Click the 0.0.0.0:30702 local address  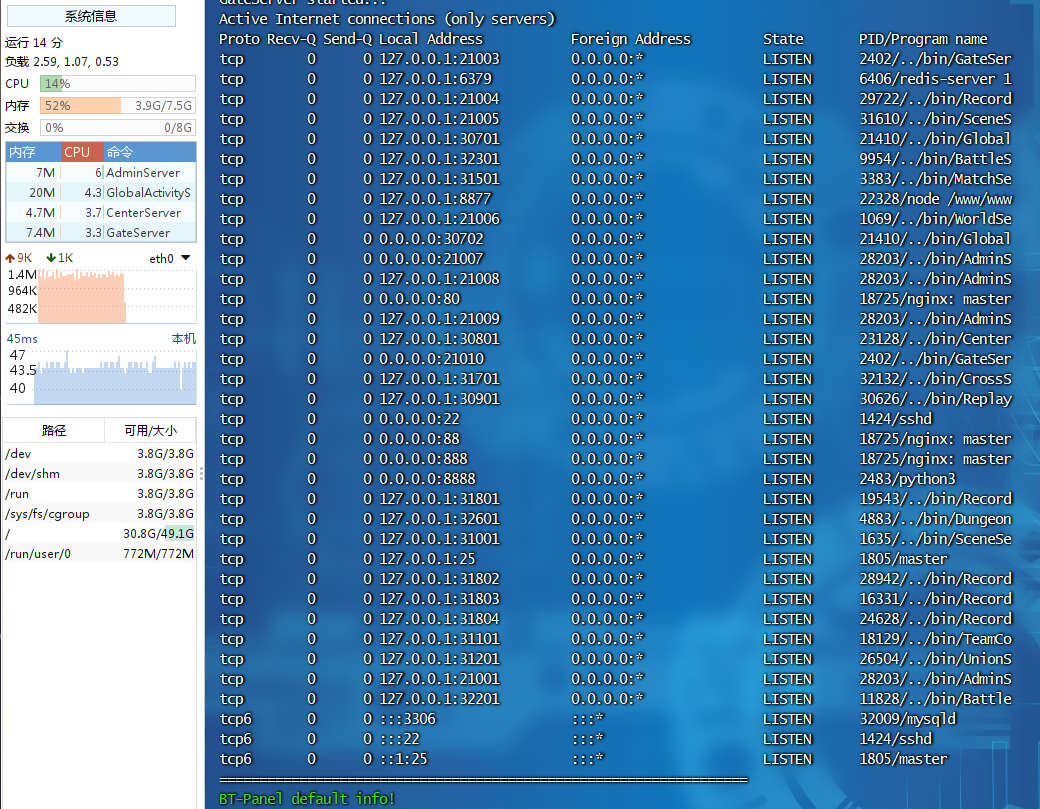click(x=431, y=238)
